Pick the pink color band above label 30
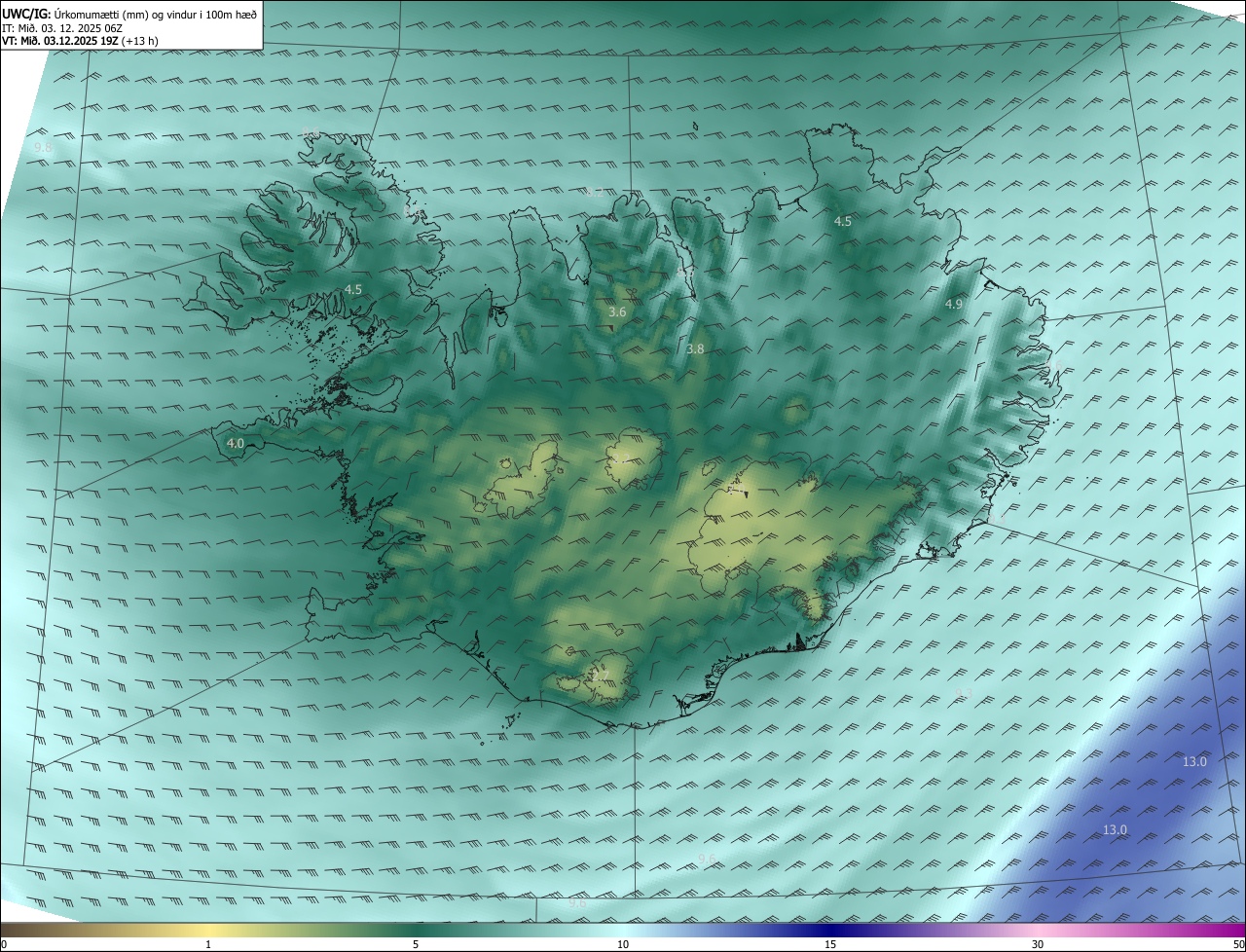The image size is (1246, 952). [1038, 930]
